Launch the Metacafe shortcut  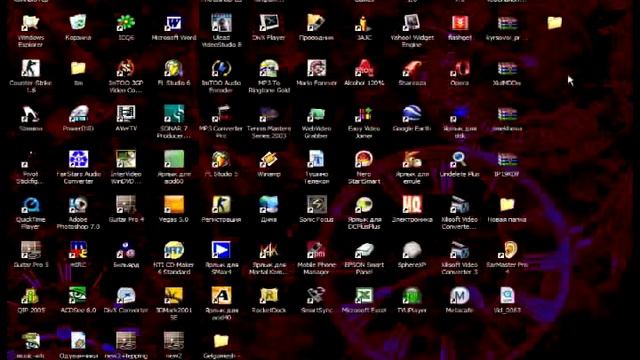[460, 296]
